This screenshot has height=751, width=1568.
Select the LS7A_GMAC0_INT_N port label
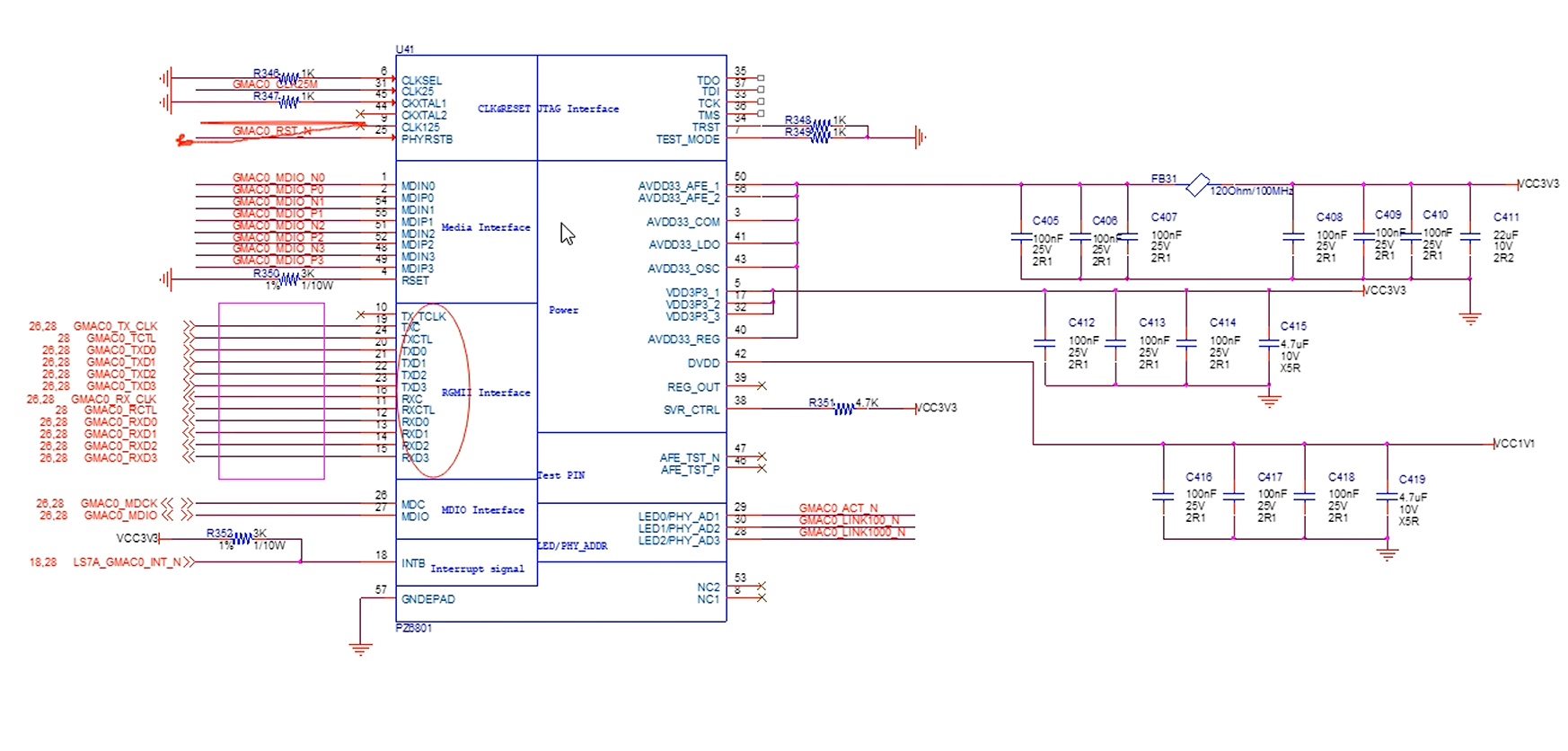127,562
